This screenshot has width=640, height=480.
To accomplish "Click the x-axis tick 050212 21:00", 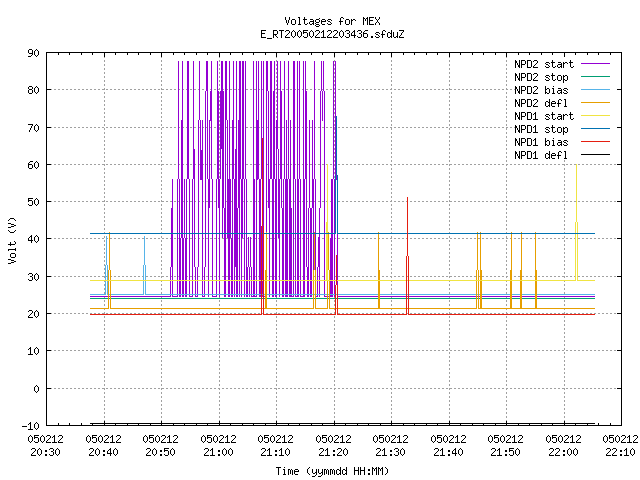I will 218,445.
